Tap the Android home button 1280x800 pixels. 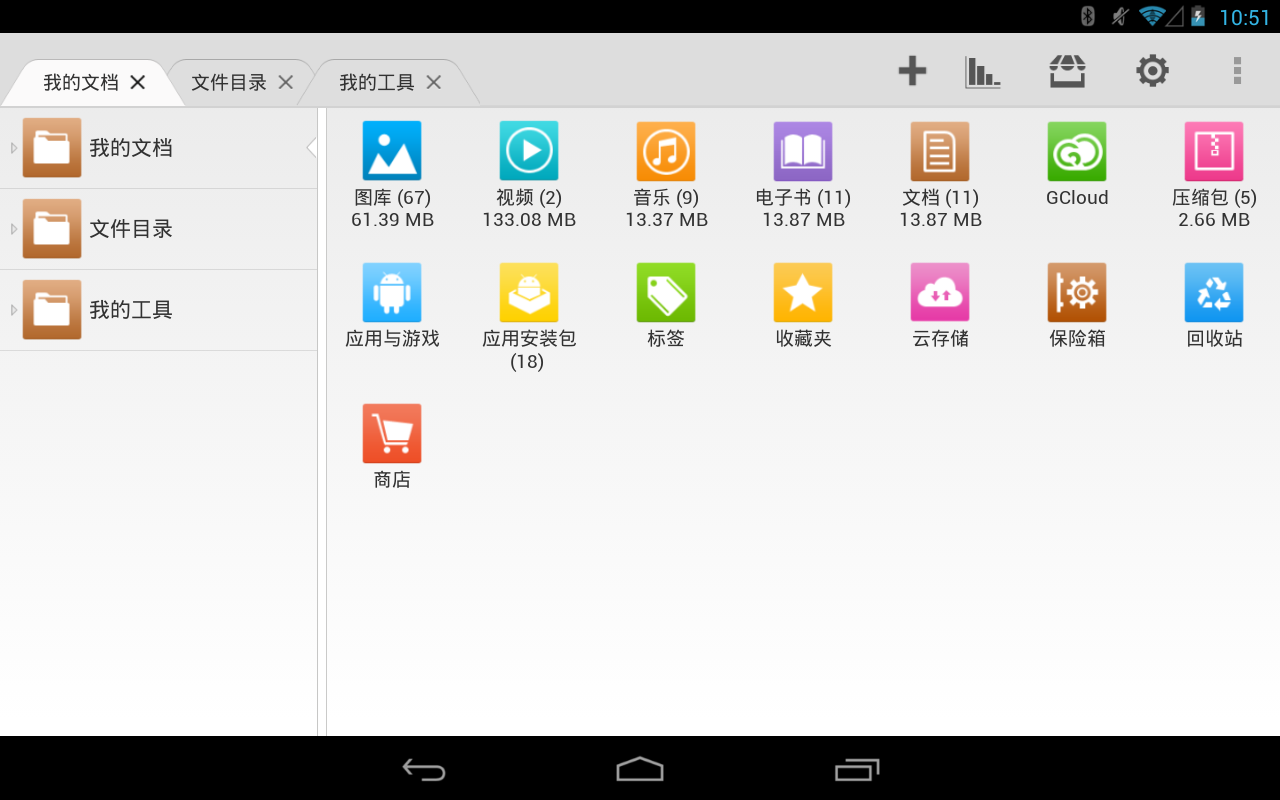click(x=640, y=769)
